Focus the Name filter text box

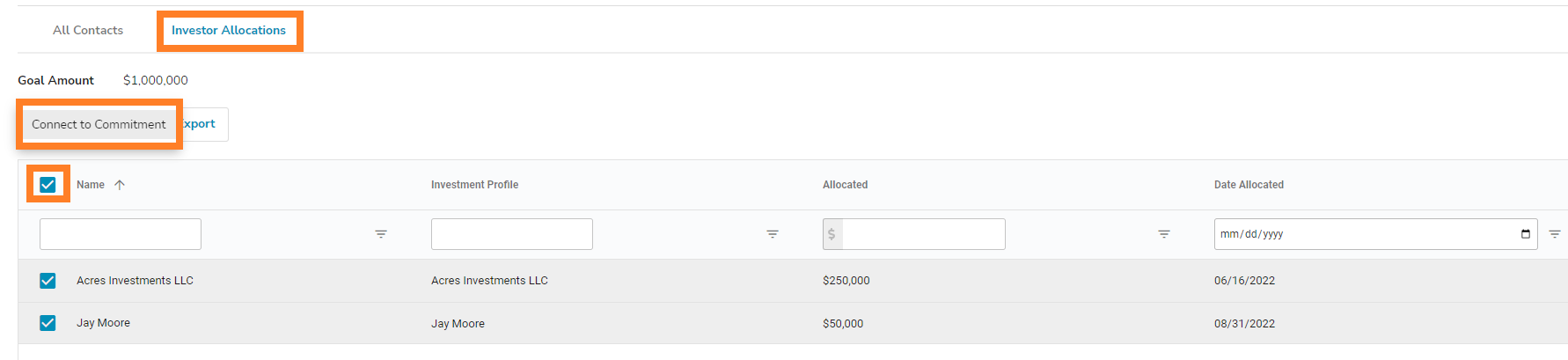pyautogui.click(x=121, y=234)
